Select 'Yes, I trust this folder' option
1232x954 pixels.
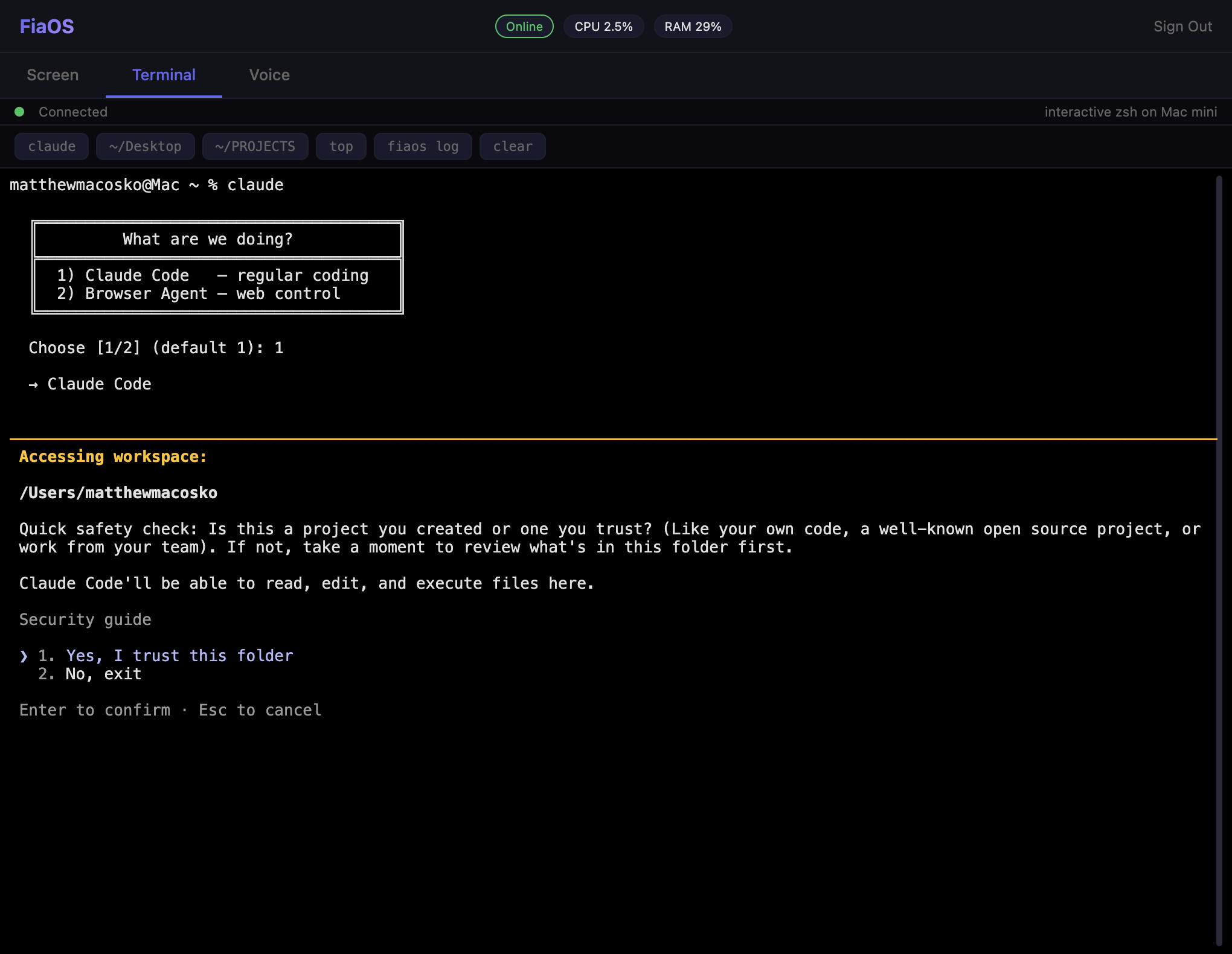[x=179, y=656]
